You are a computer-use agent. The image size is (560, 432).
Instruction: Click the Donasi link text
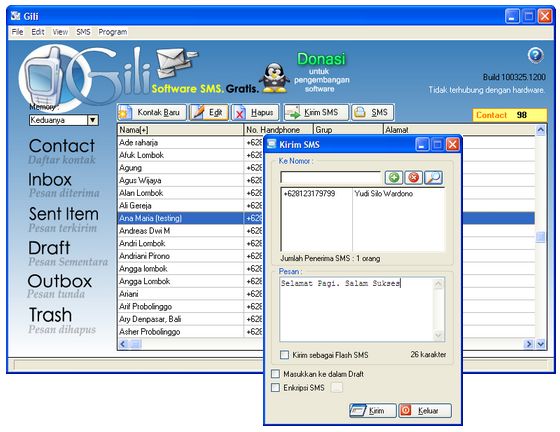tap(321, 59)
